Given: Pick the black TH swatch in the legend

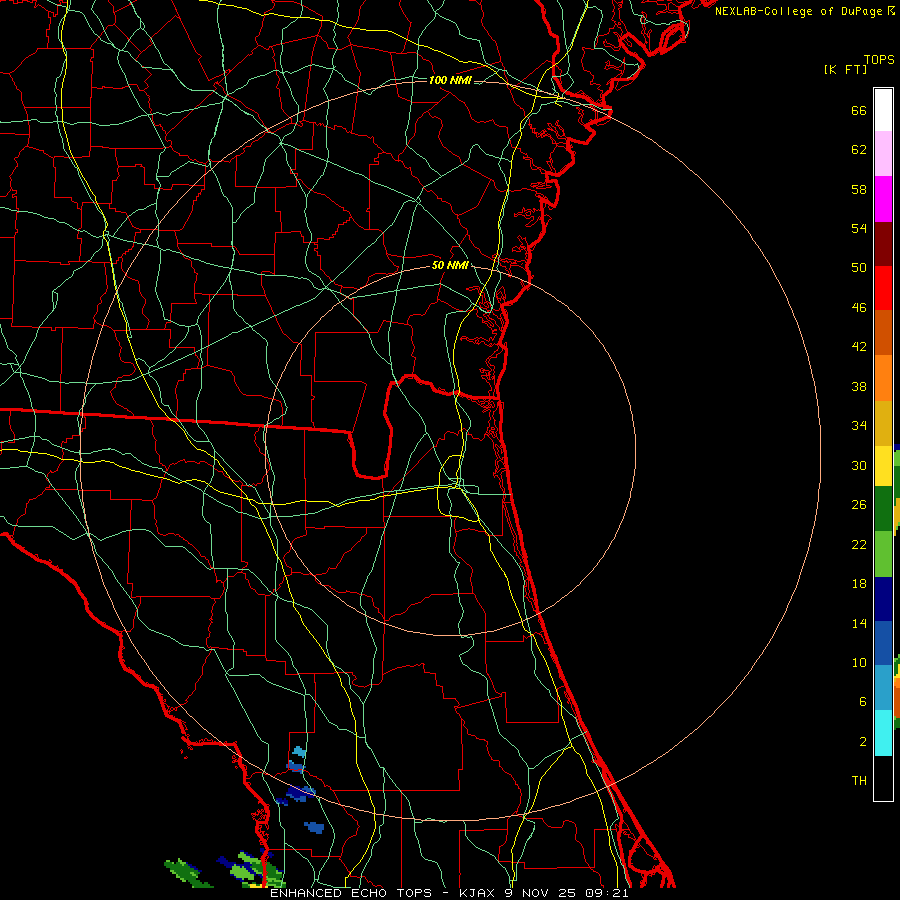Looking at the screenshot, I should click(883, 777).
